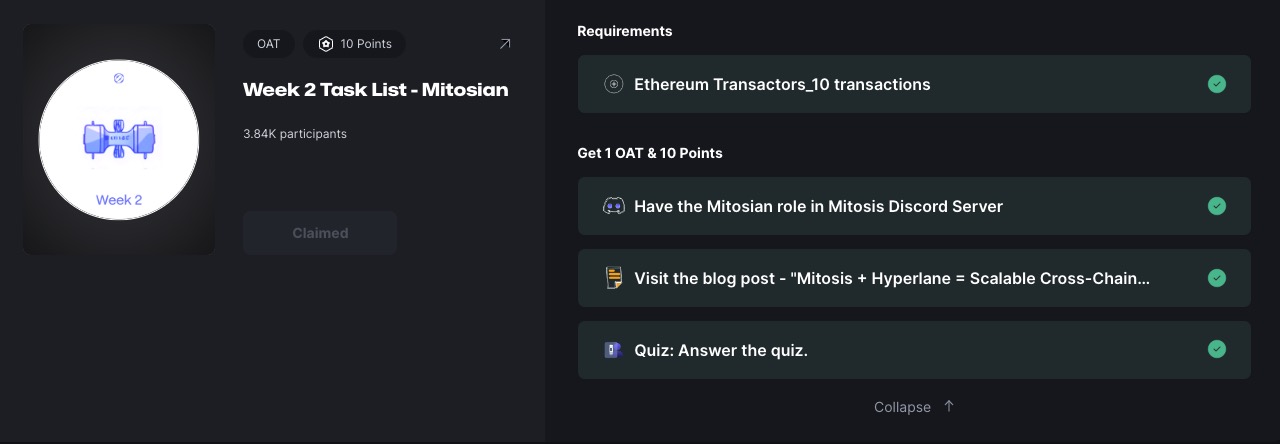
Task: Open the Mitosis + Hyperlane blog post task
Action: pyautogui.click(x=891, y=278)
